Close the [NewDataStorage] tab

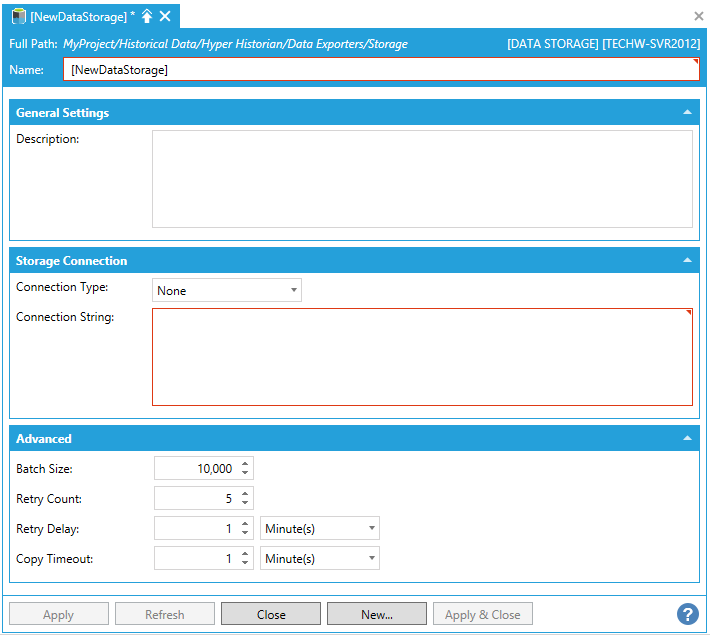165,16
